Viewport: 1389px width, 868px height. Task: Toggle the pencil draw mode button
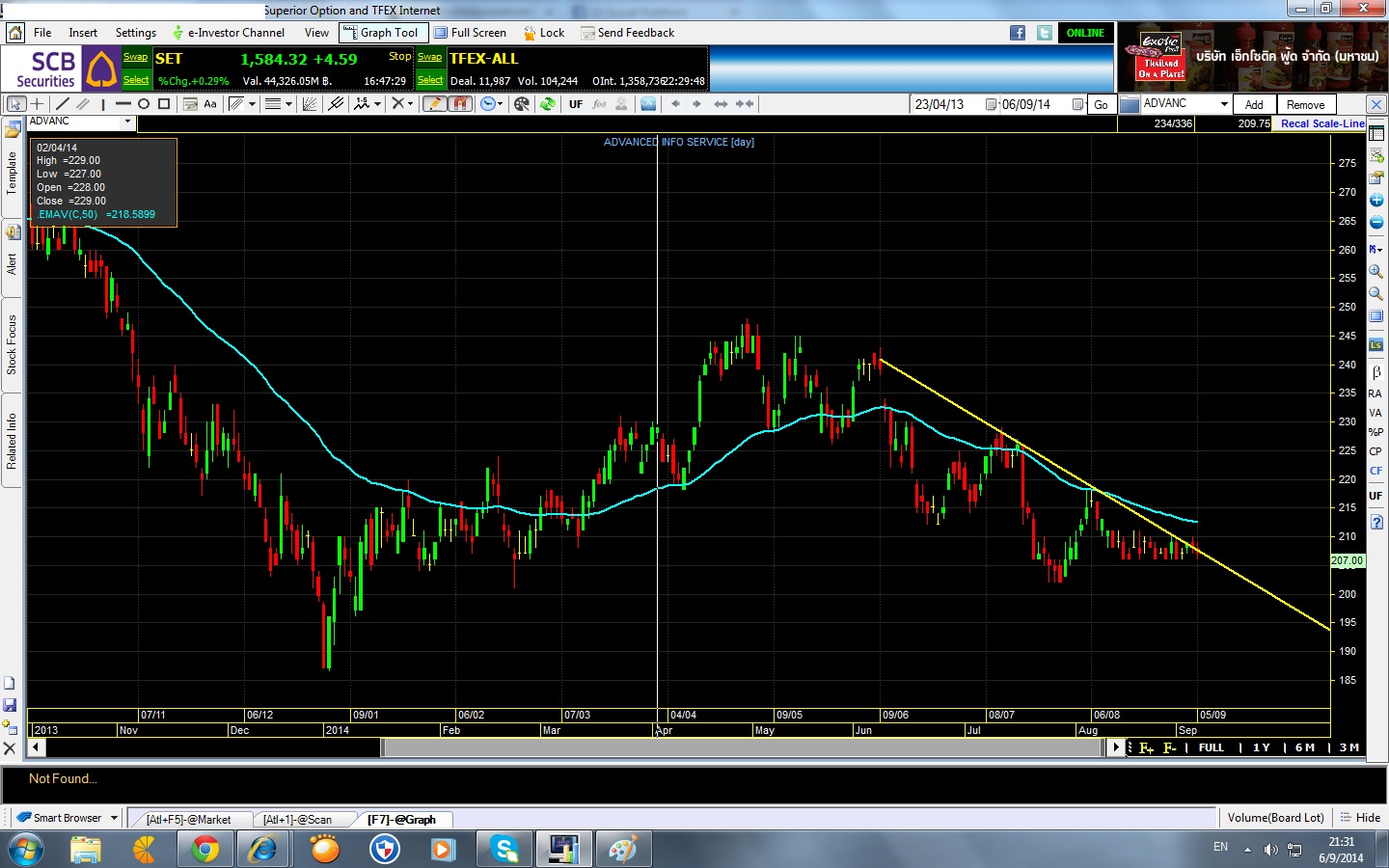click(434, 104)
